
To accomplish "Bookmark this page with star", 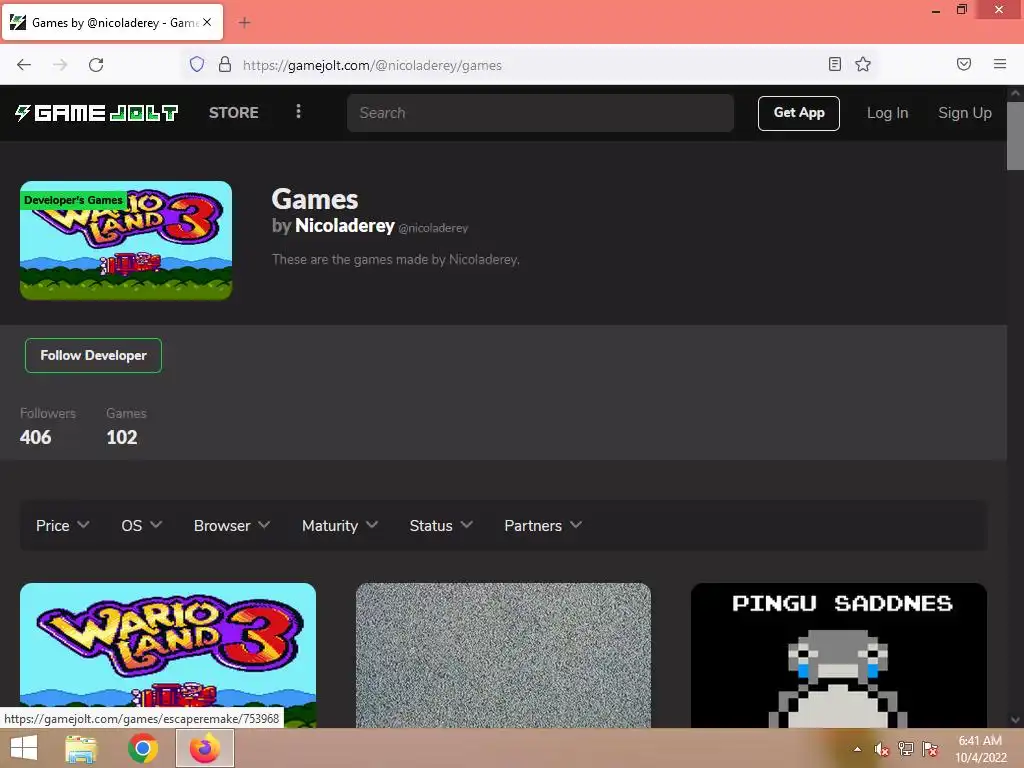I will (x=863, y=64).
